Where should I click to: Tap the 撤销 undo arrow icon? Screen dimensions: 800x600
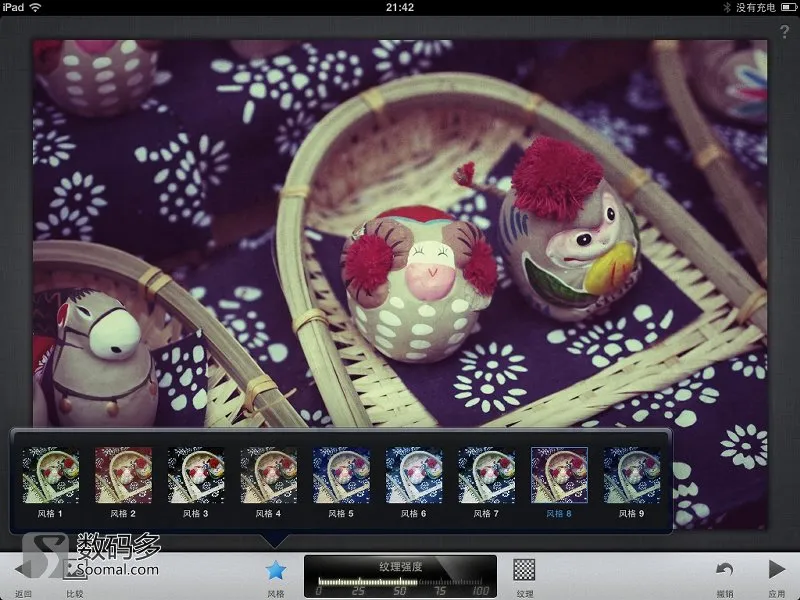click(724, 569)
